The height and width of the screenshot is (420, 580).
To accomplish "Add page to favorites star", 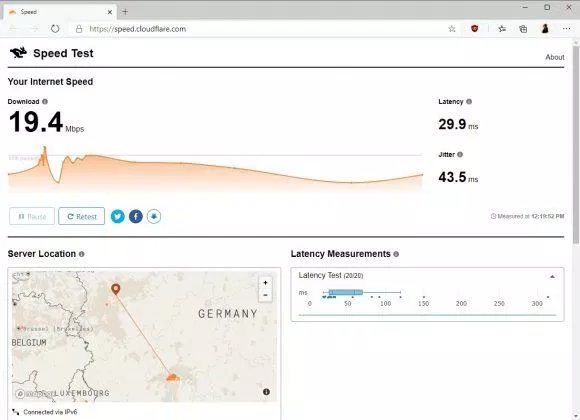I will tap(452, 29).
